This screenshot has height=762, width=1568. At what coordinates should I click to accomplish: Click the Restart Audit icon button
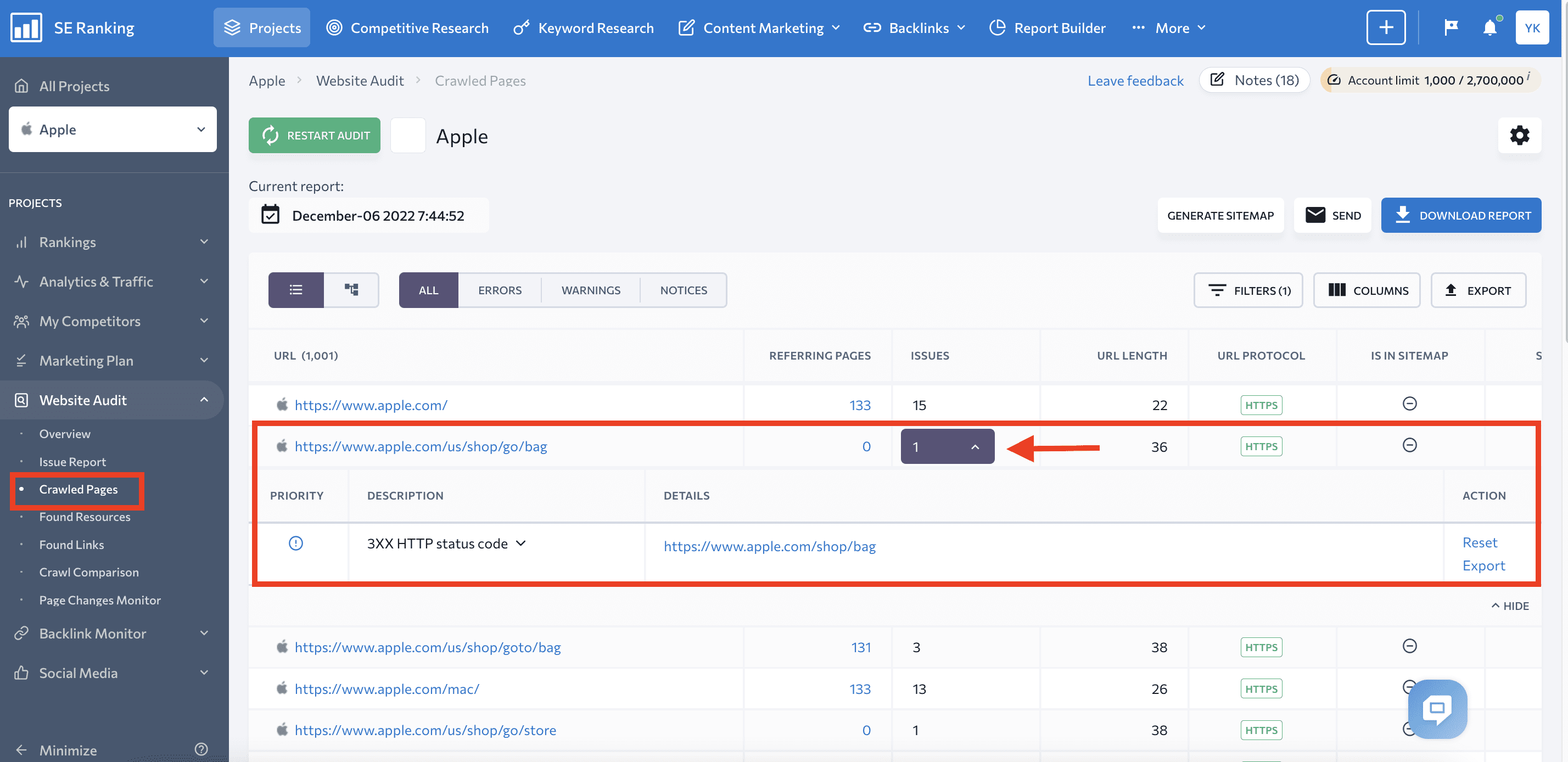pos(270,135)
